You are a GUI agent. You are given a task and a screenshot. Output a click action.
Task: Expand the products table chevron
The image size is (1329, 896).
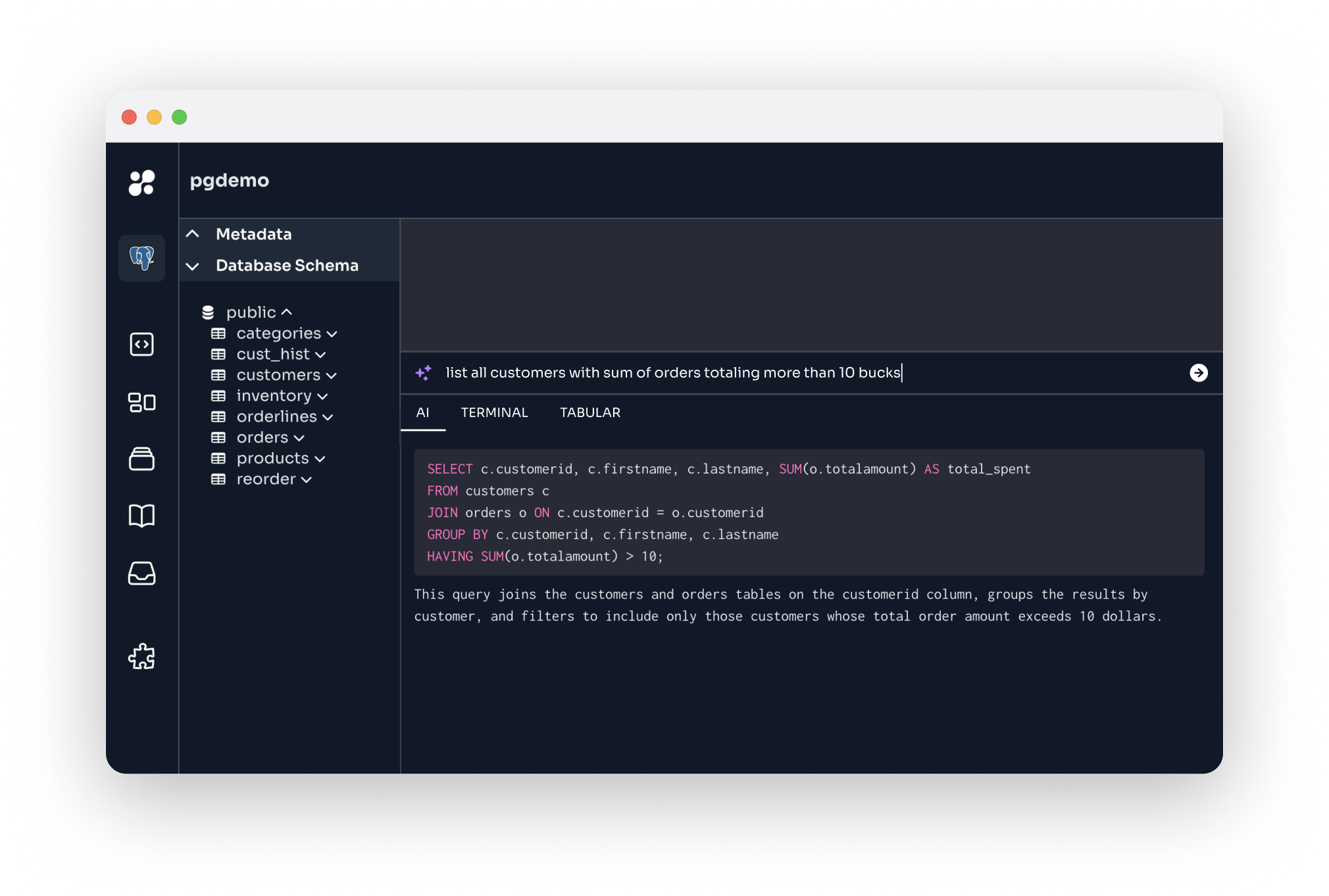click(320, 459)
